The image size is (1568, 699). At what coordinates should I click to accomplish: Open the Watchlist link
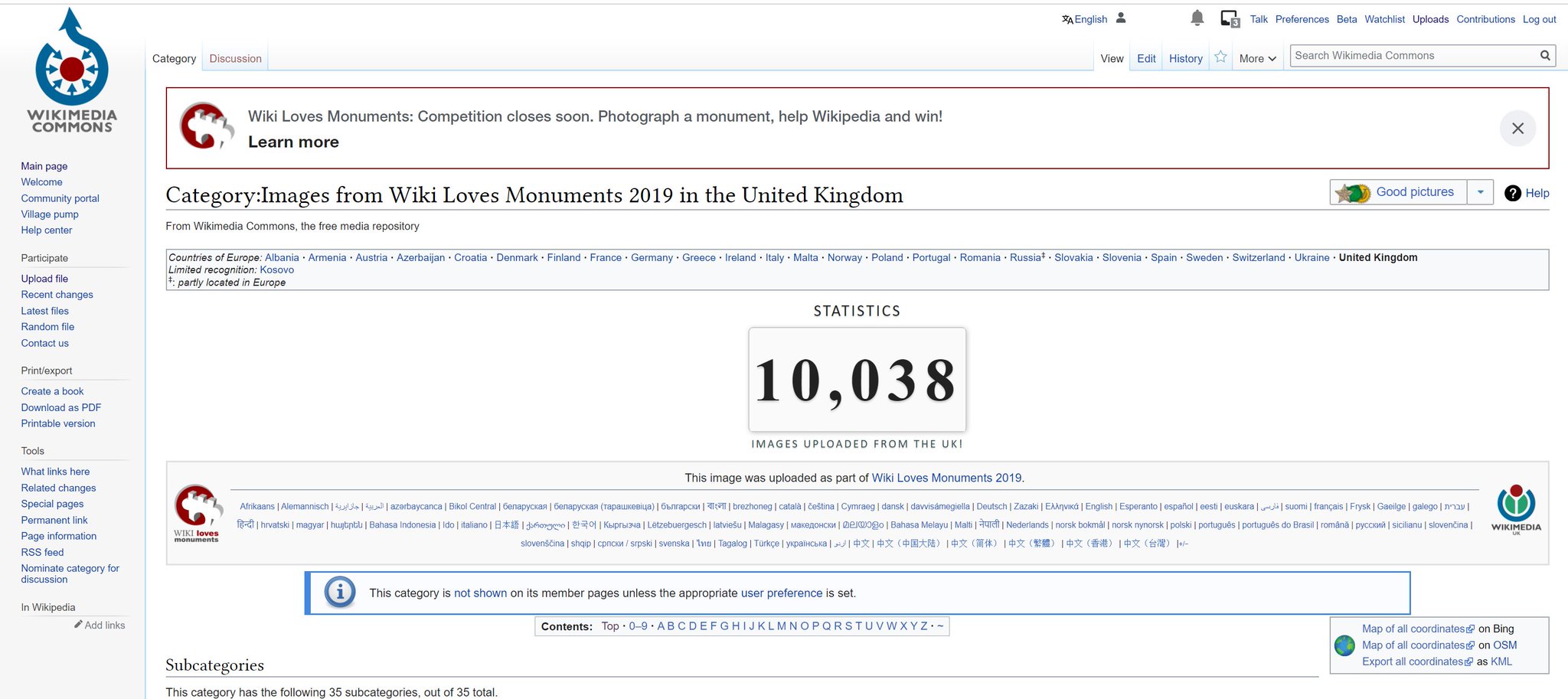coord(1384,19)
